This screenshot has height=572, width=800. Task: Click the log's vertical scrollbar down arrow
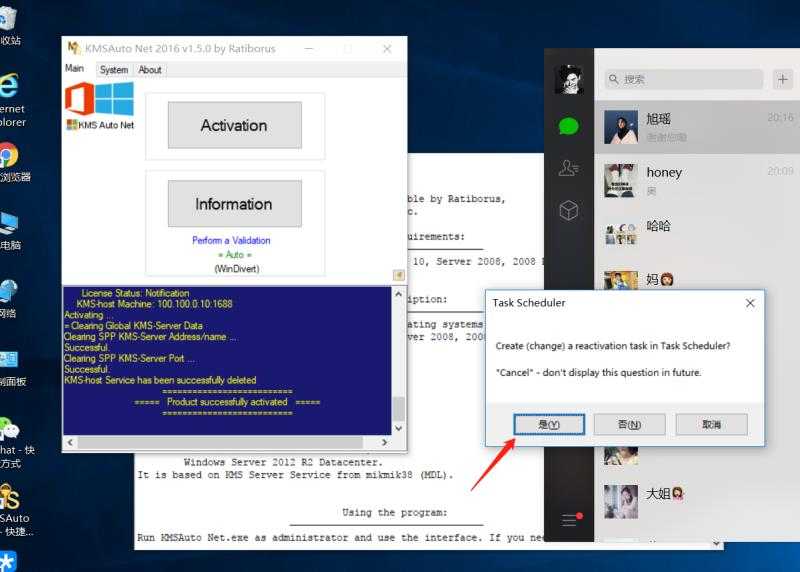pos(398,428)
